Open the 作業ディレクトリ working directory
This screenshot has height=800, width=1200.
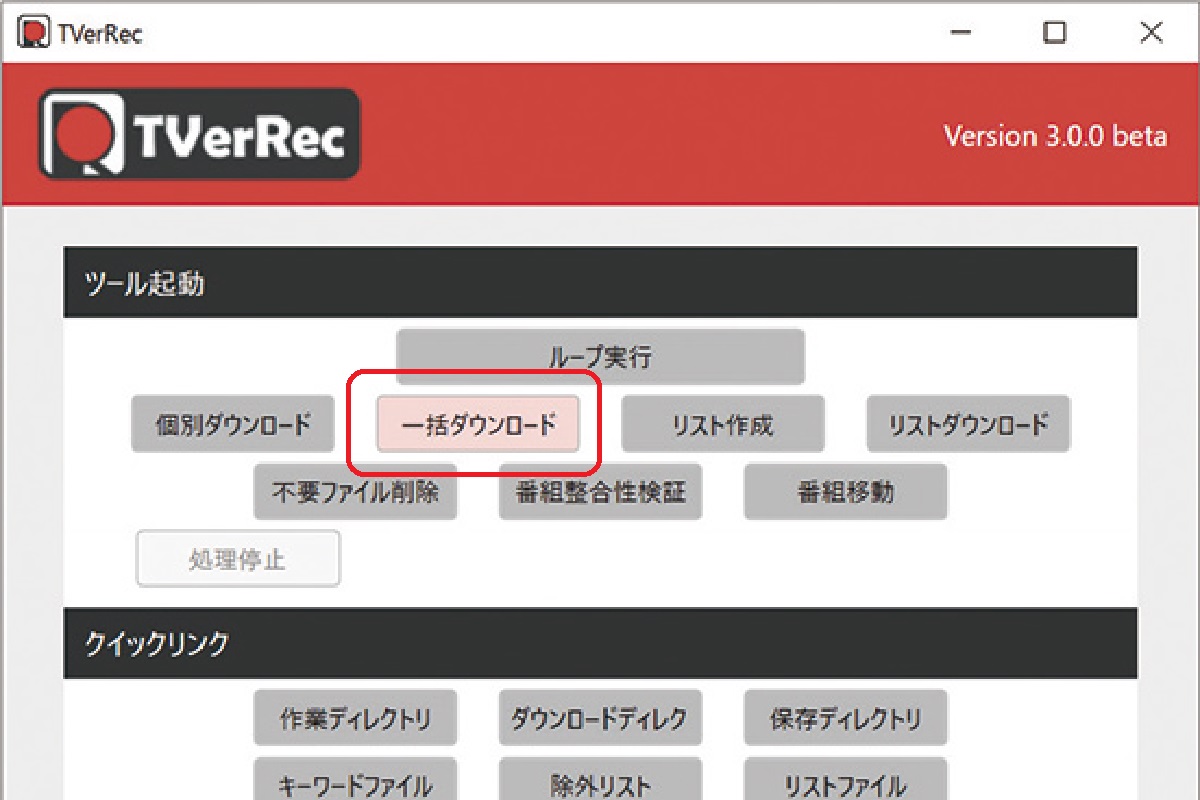point(356,718)
